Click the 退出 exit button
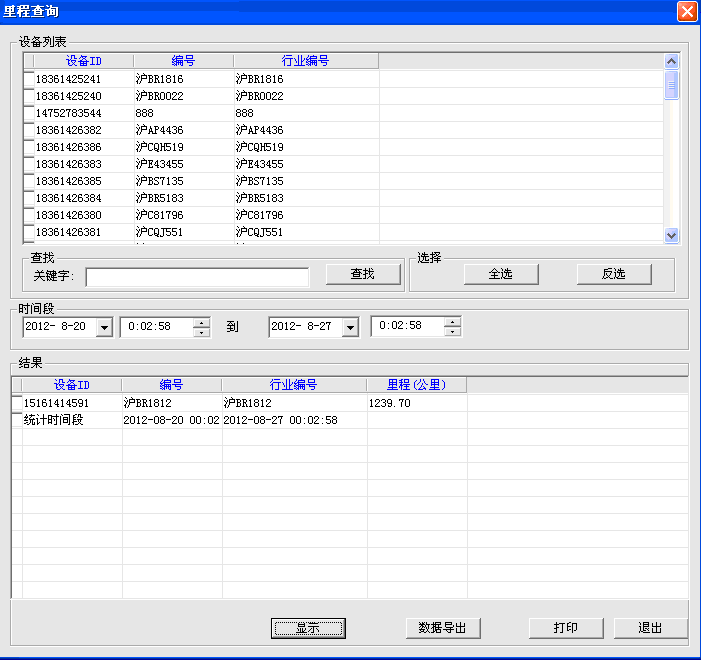This screenshot has height=662, width=701. click(x=650, y=628)
